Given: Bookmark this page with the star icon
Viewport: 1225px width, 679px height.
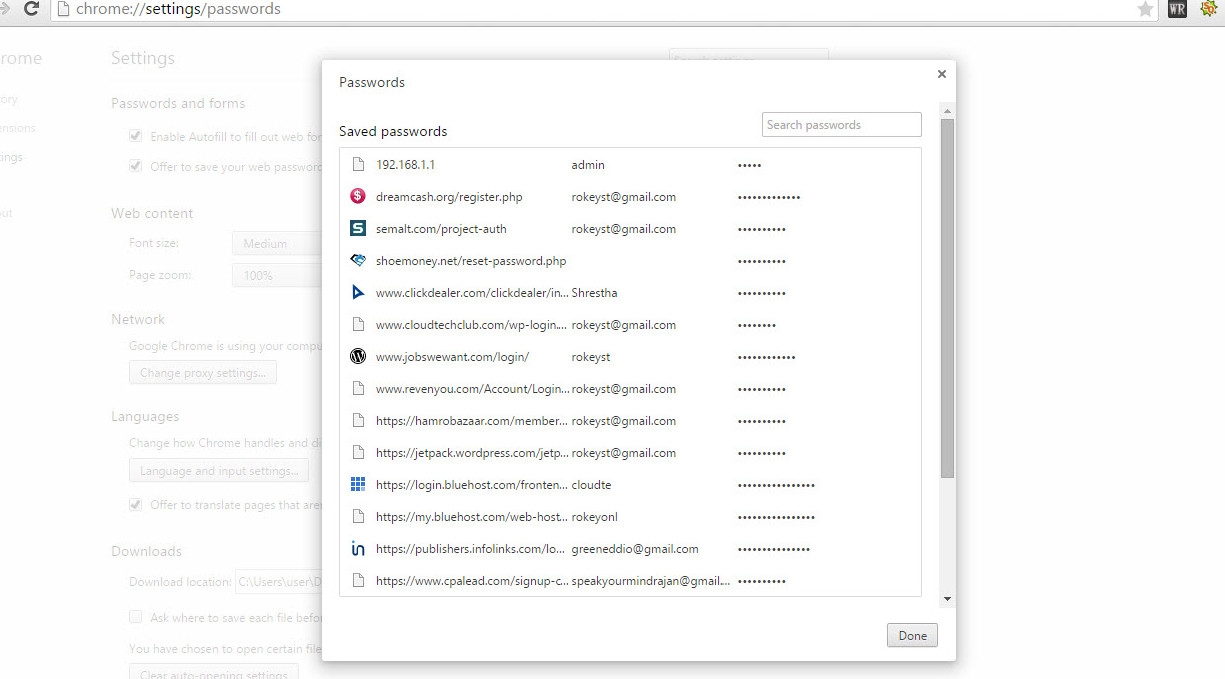Looking at the screenshot, I should coord(1145,9).
